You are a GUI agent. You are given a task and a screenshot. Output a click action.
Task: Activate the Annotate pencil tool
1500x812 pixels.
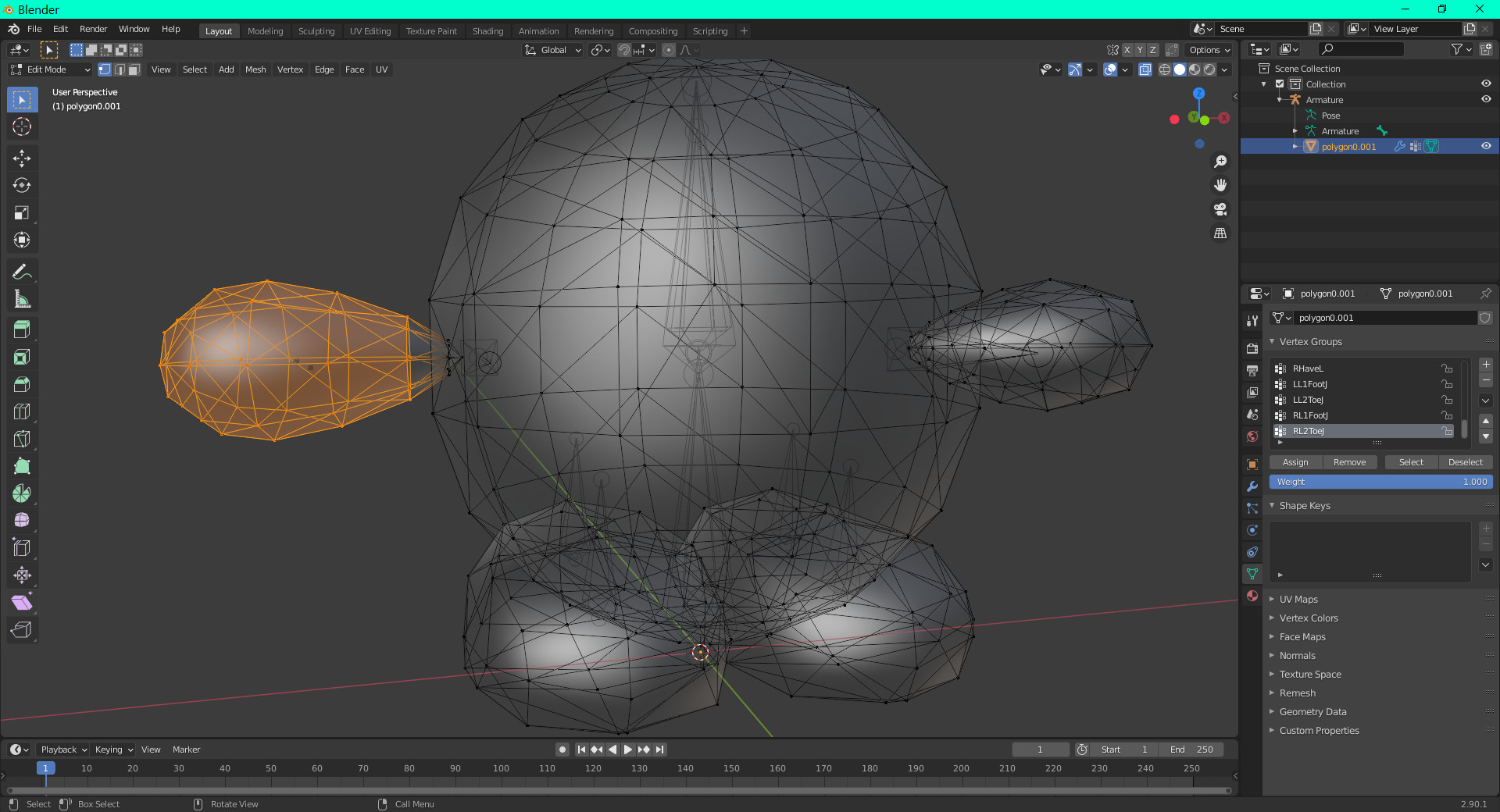tap(22, 272)
